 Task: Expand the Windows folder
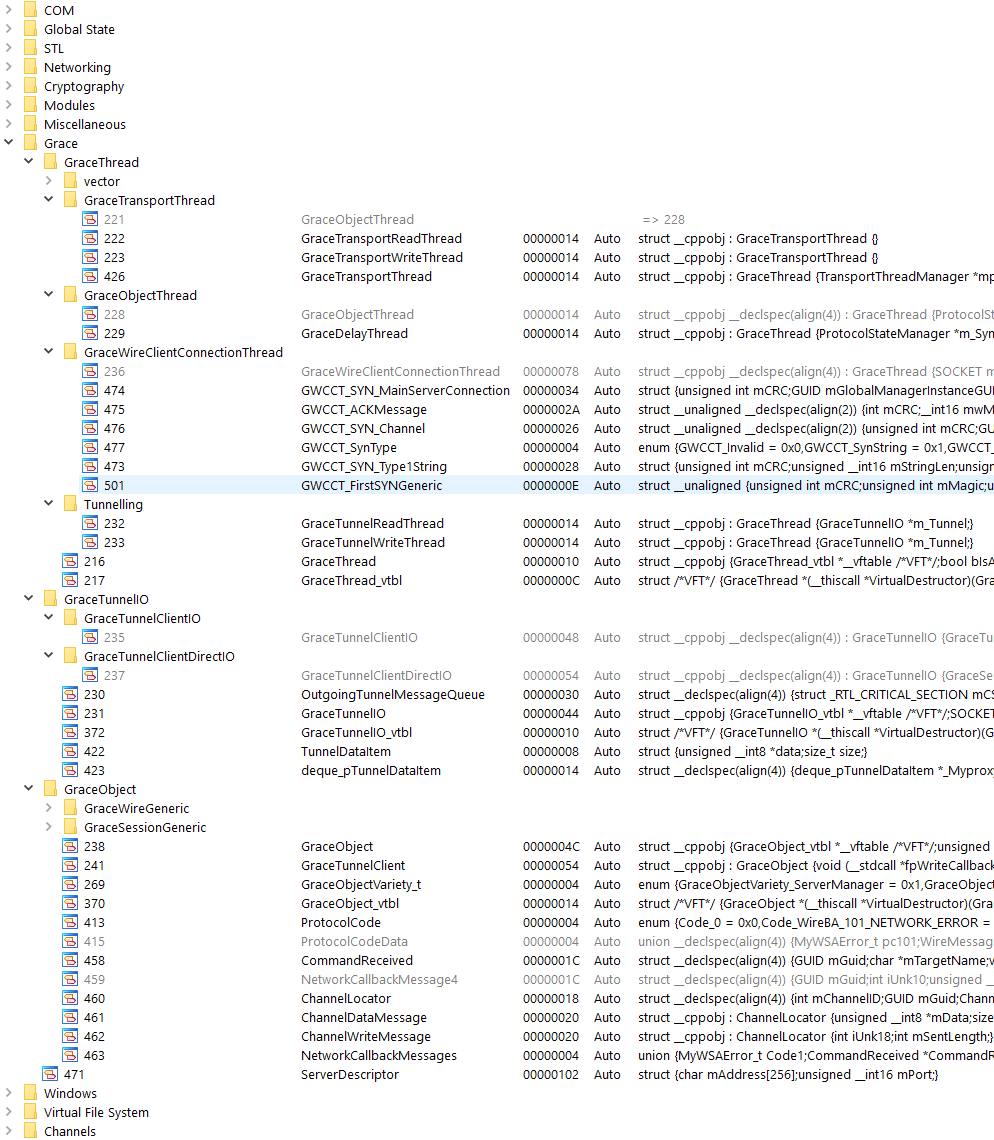tap(9, 1093)
